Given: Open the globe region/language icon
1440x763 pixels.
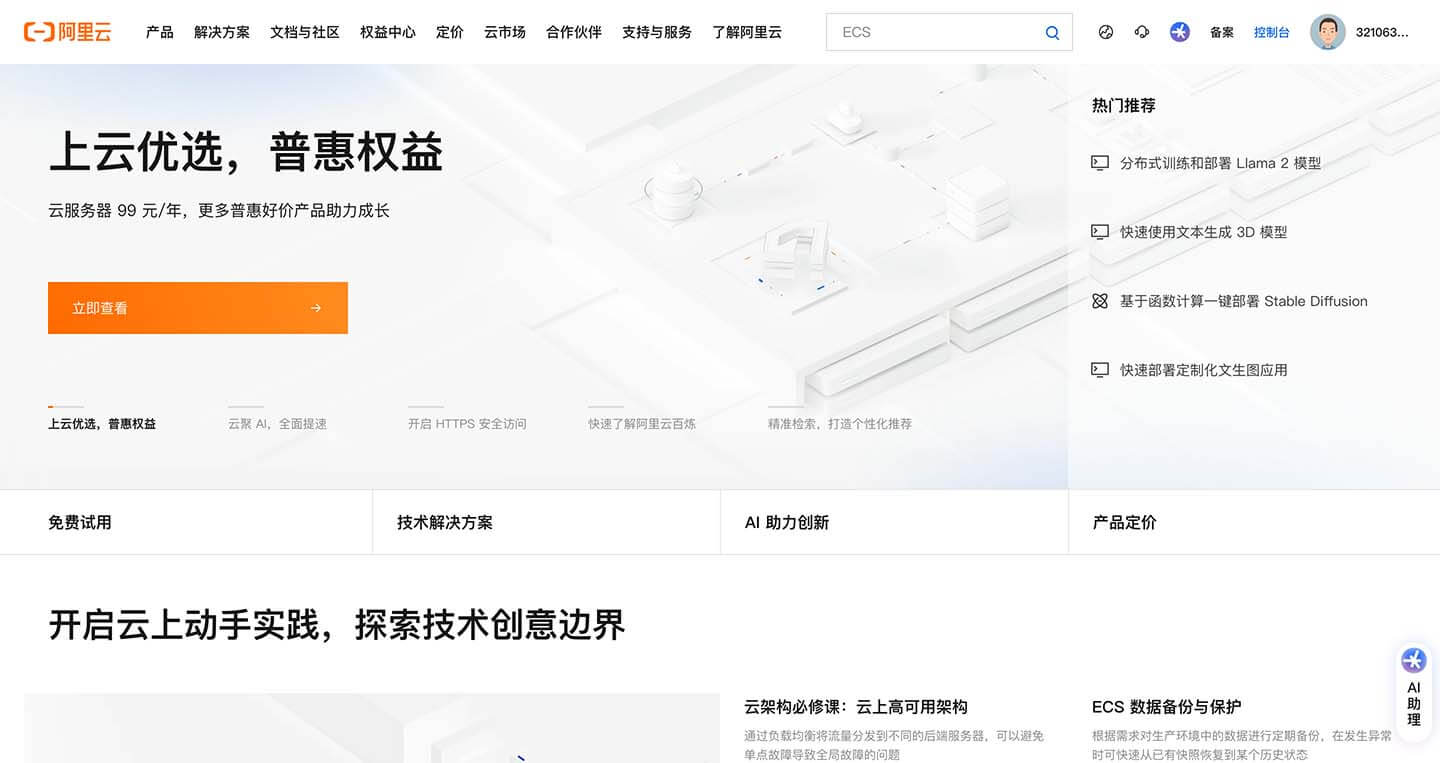Looking at the screenshot, I should click(x=1106, y=32).
